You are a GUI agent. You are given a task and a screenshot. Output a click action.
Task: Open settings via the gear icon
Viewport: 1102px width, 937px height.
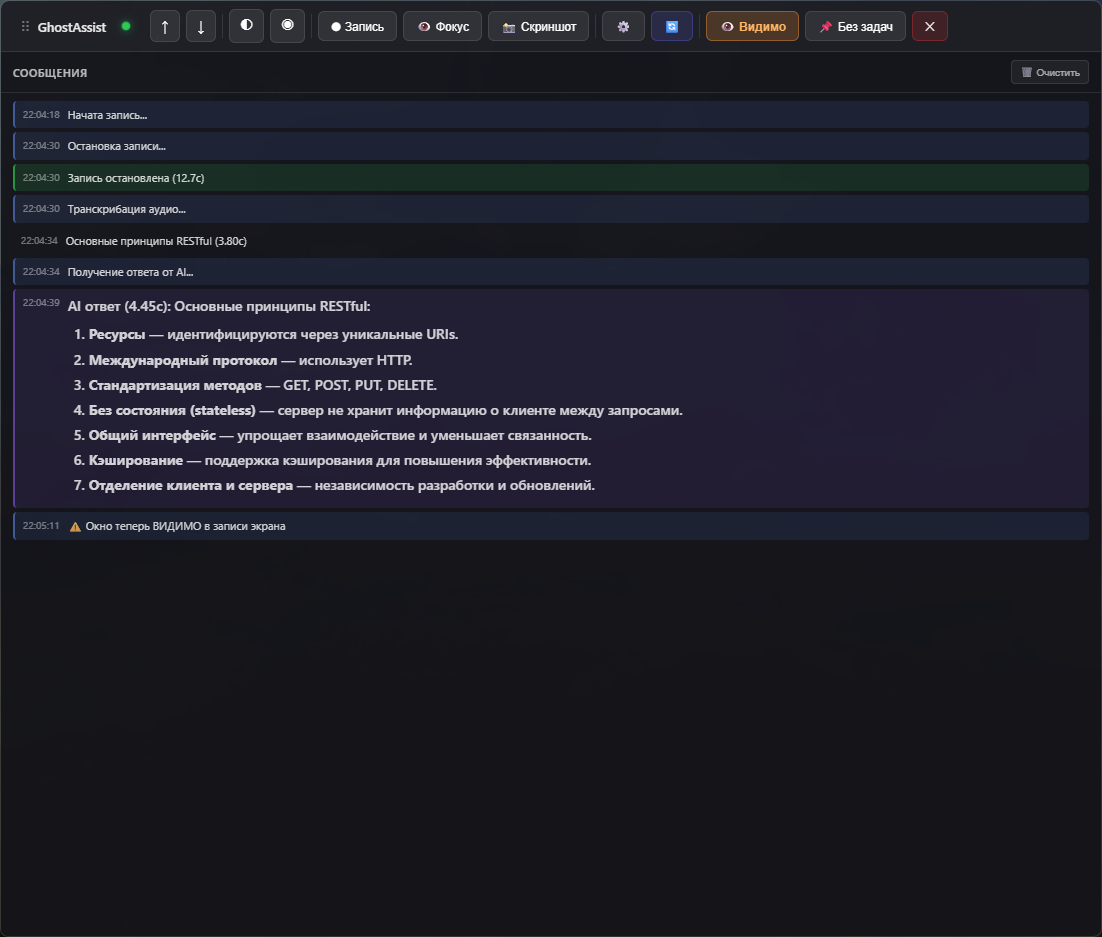(x=623, y=27)
